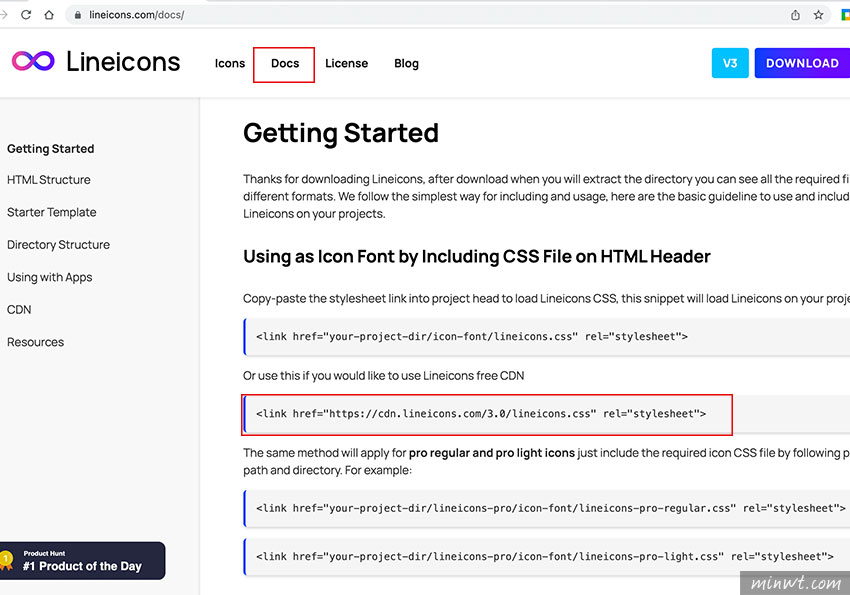Navigate to Using with Apps

coord(49,277)
